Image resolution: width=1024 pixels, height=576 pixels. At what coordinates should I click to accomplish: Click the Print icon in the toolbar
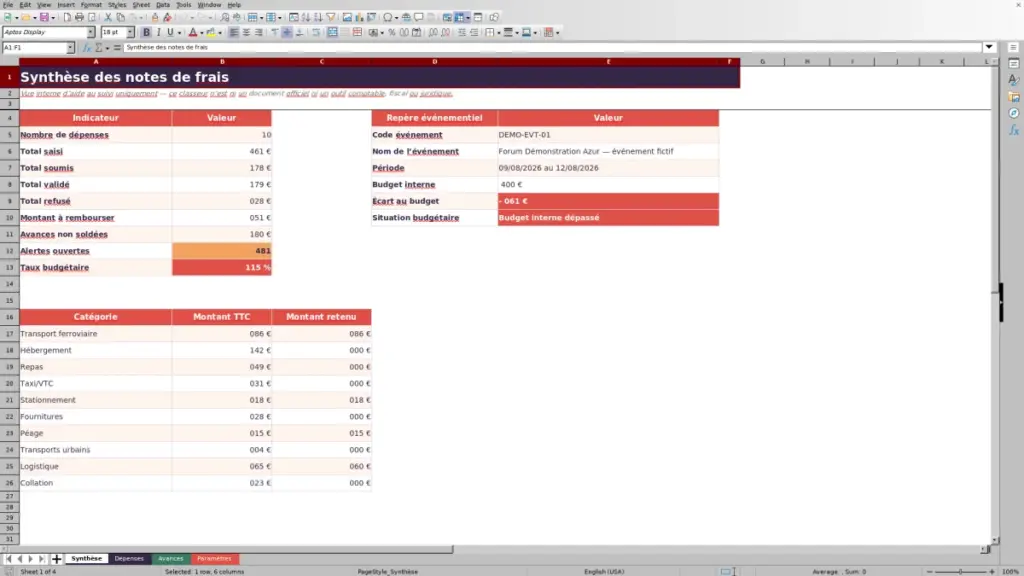pyautogui.click(x=79, y=17)
